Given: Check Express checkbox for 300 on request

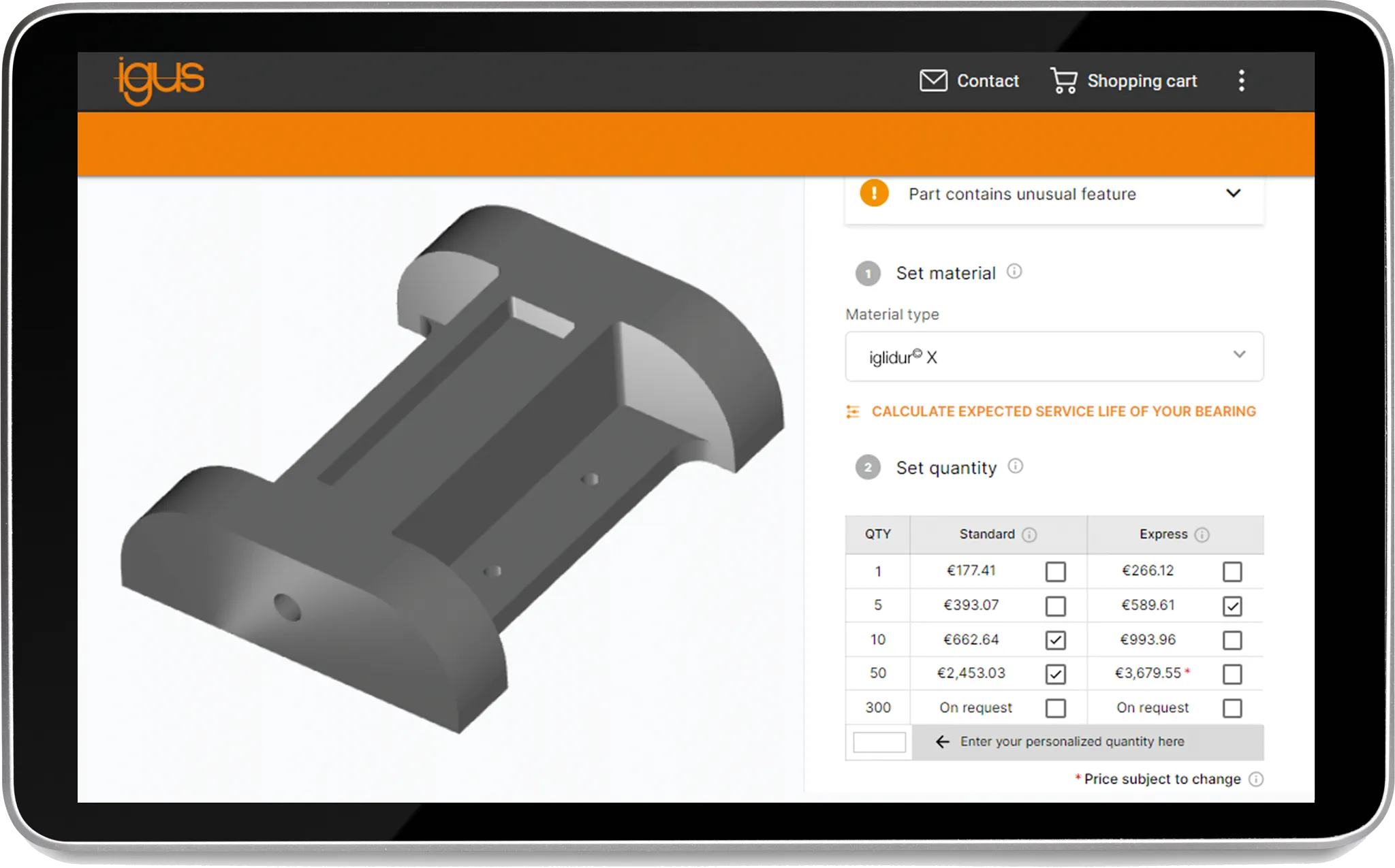Looking at the screenshot, I should [1232, 708].
